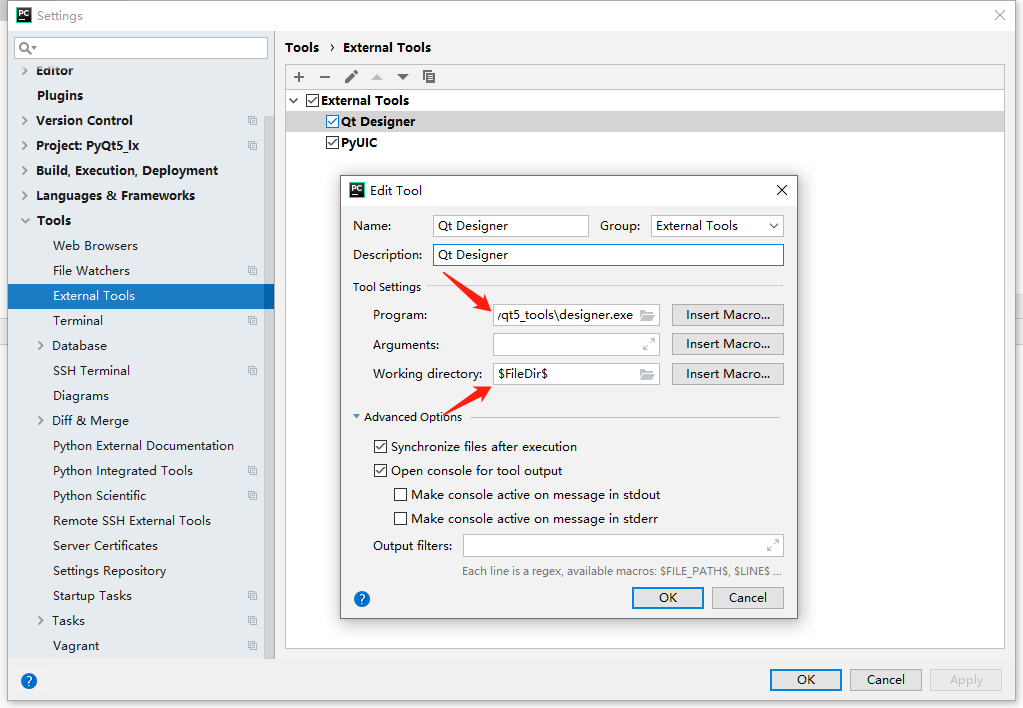Move tool down with the down arrow

[x=403, y=77]
